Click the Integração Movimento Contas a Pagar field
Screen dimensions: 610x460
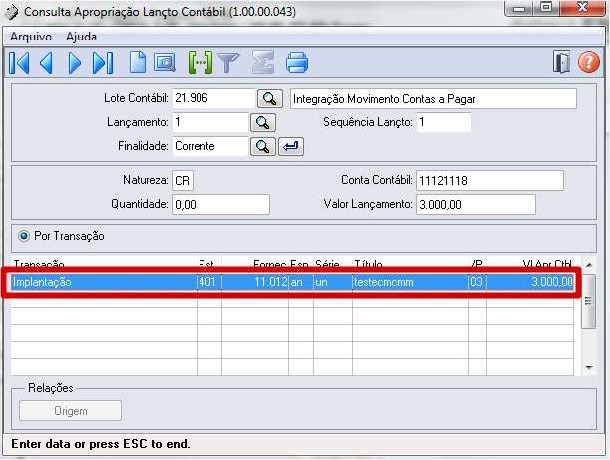click(x=433, y=99)
